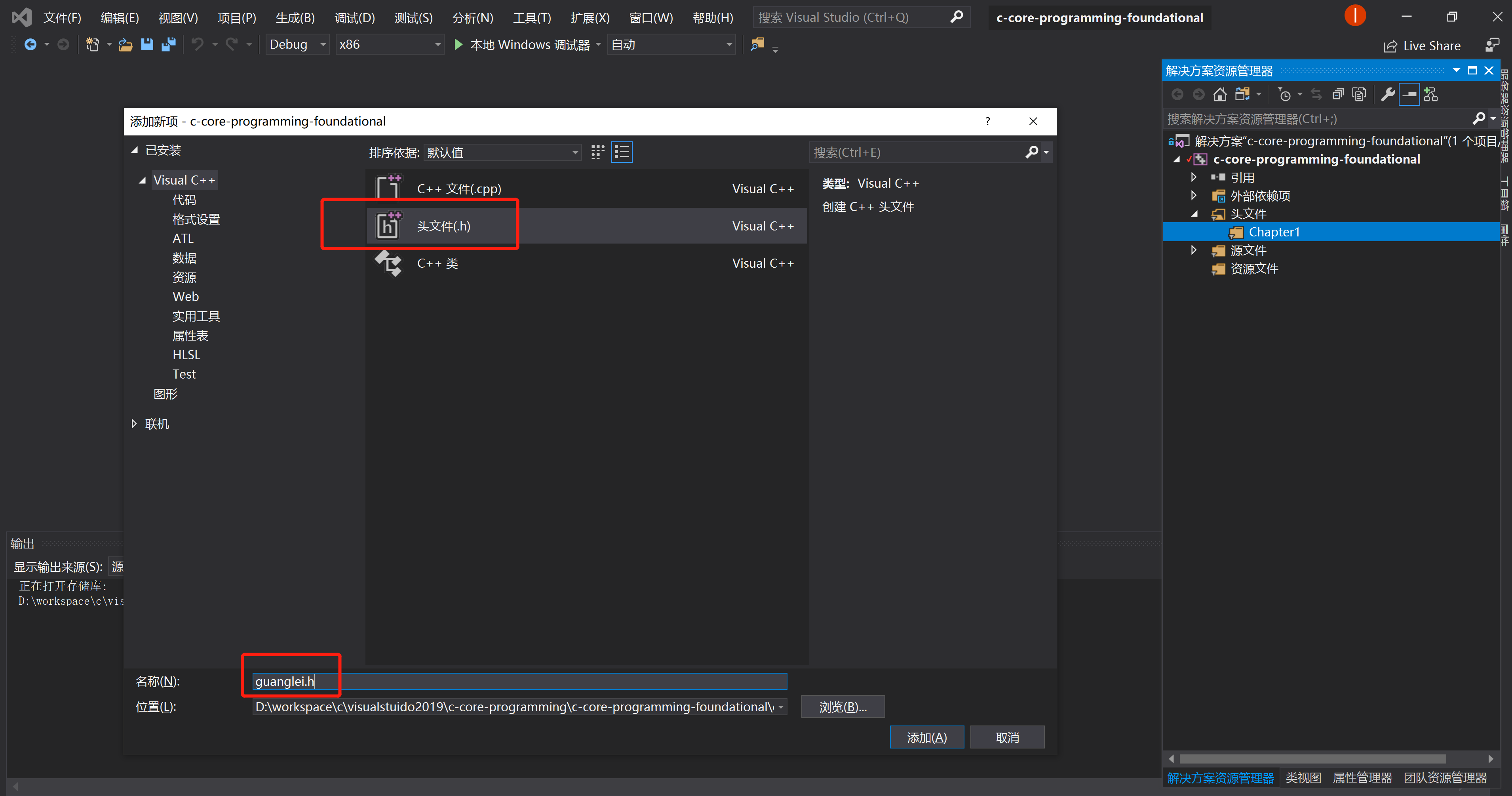Image resolution: width=1512 pixels, height=796 pixels.
Task: Select the HLSL category
Action: click(x=186, y=354)
